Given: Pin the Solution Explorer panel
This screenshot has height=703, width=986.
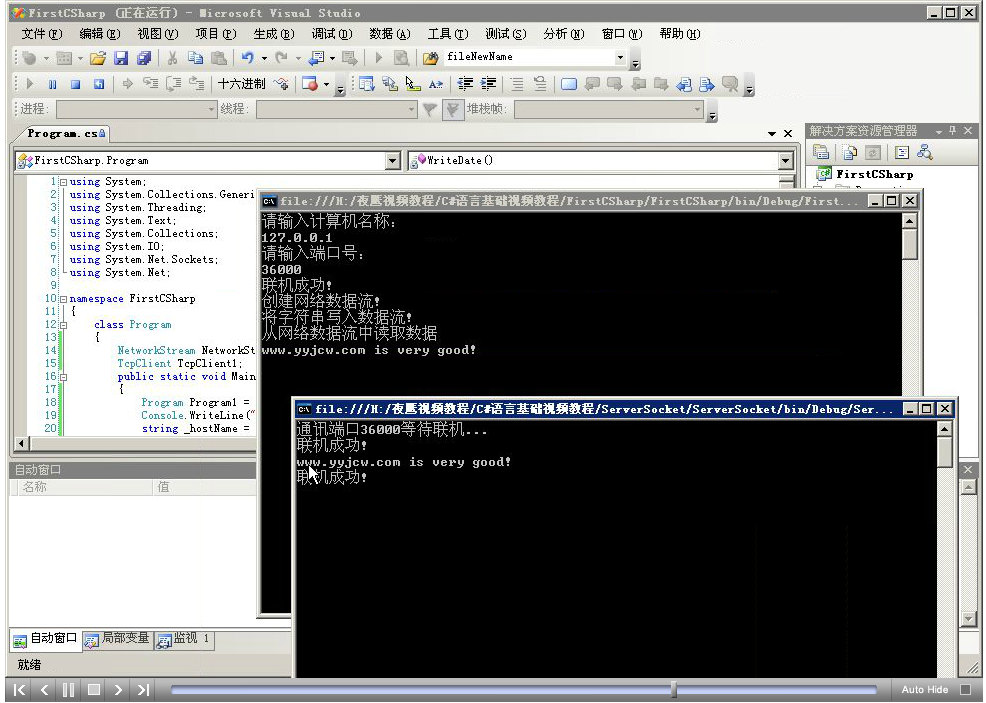Looking at the screenshot, I should point(953,131).
